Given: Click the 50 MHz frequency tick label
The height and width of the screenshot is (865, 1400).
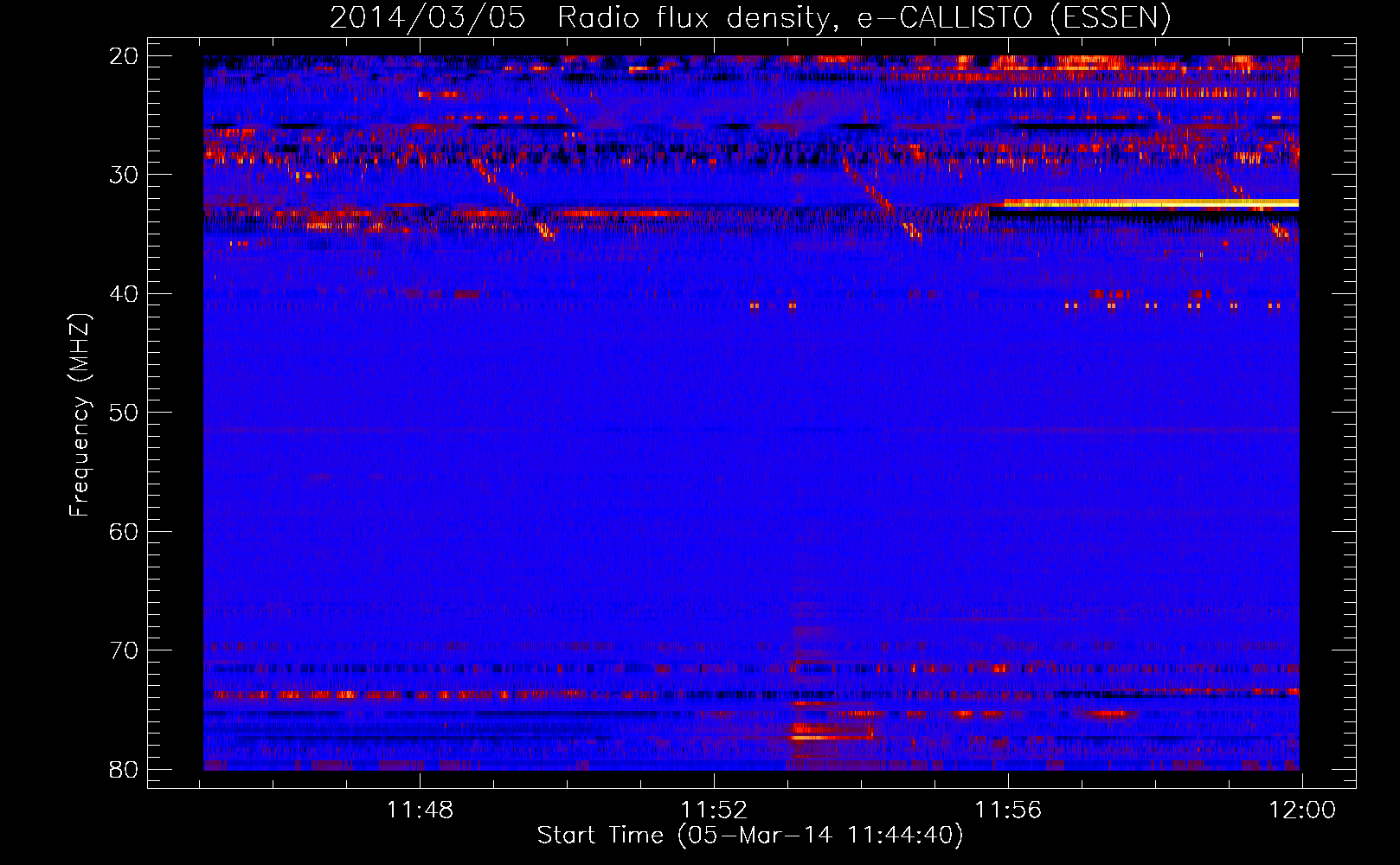Looking at the screenshot, I should (x=124, y=413).
